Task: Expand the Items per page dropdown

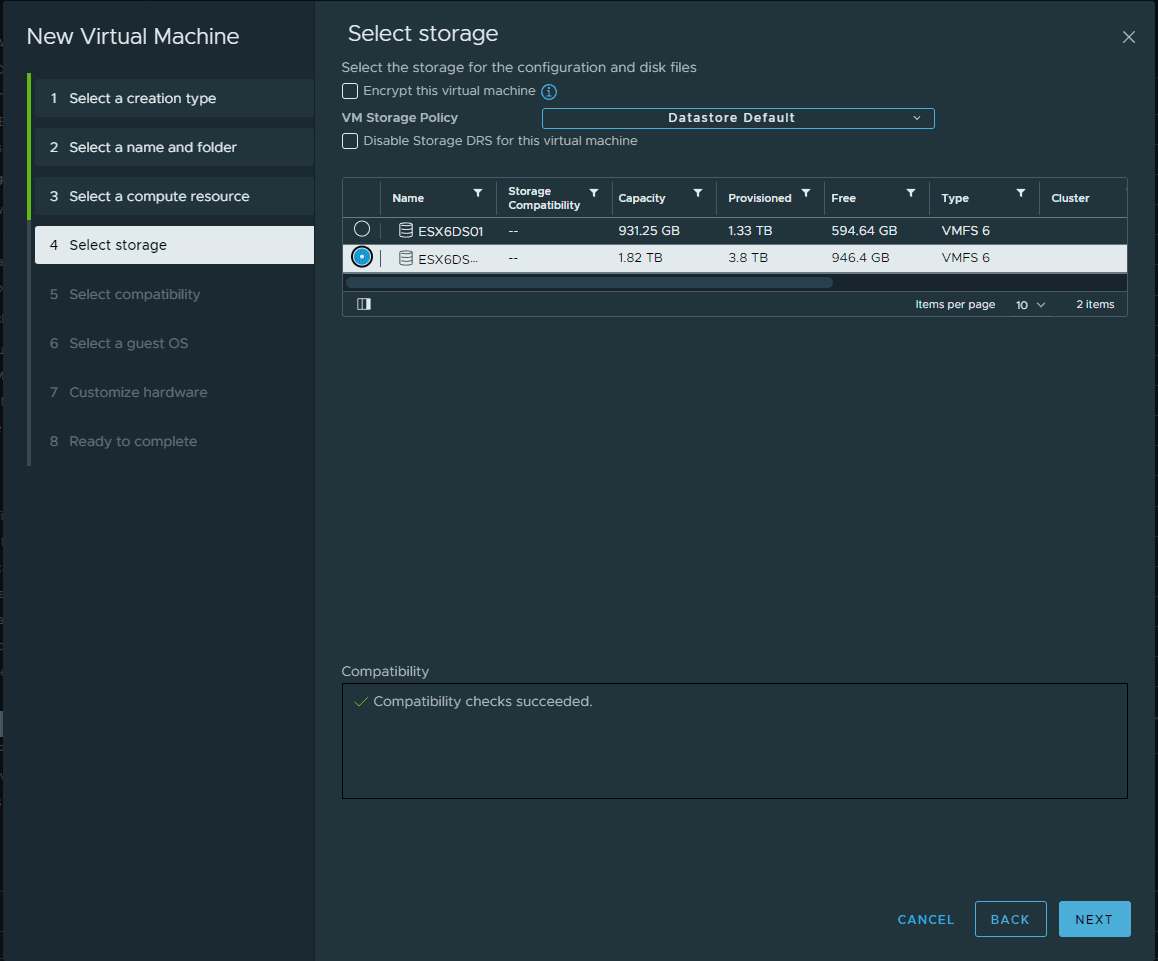Action: click(x=1030, y=305)
